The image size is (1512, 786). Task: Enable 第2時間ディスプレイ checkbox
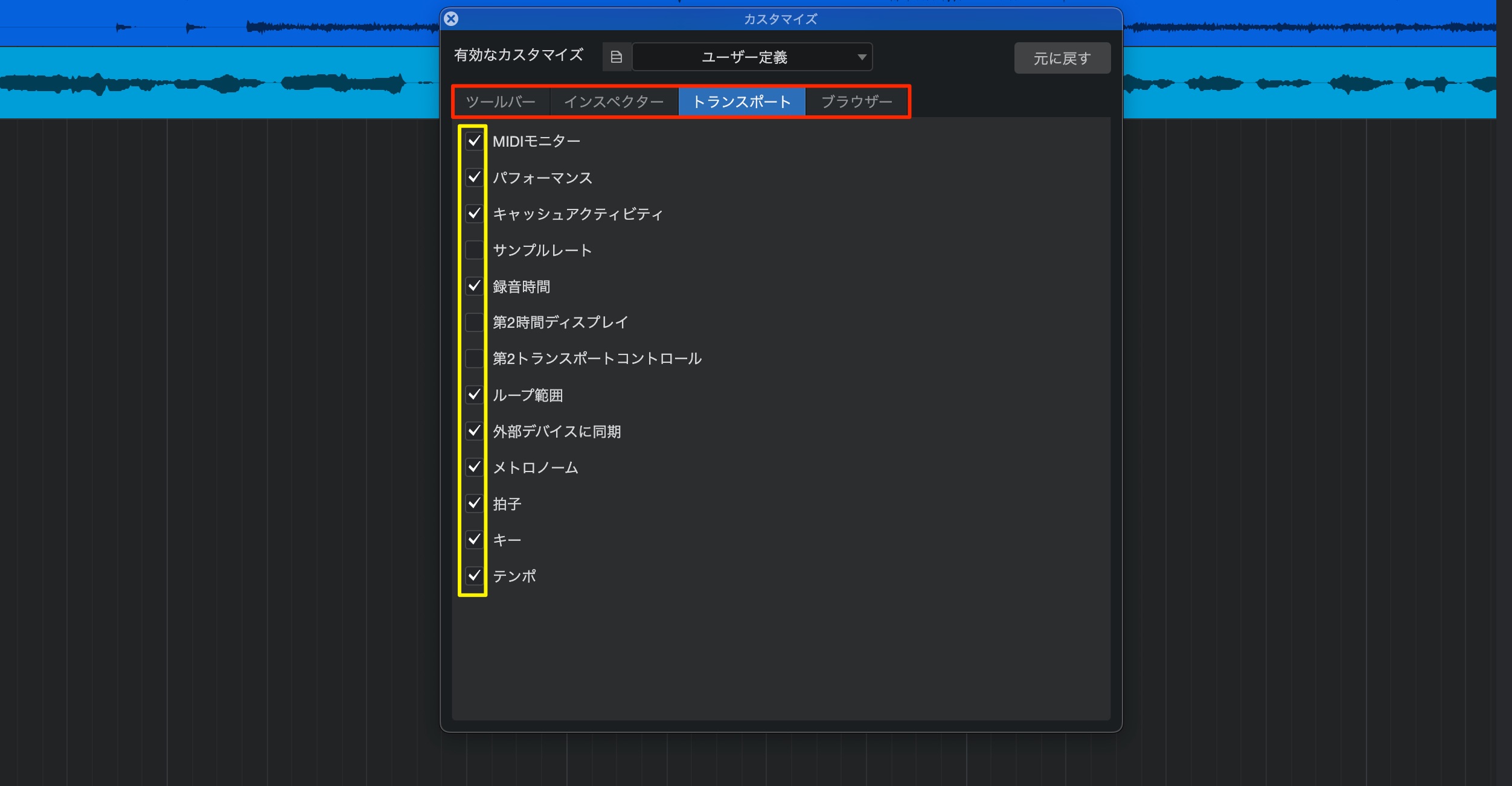pos(475,322)
